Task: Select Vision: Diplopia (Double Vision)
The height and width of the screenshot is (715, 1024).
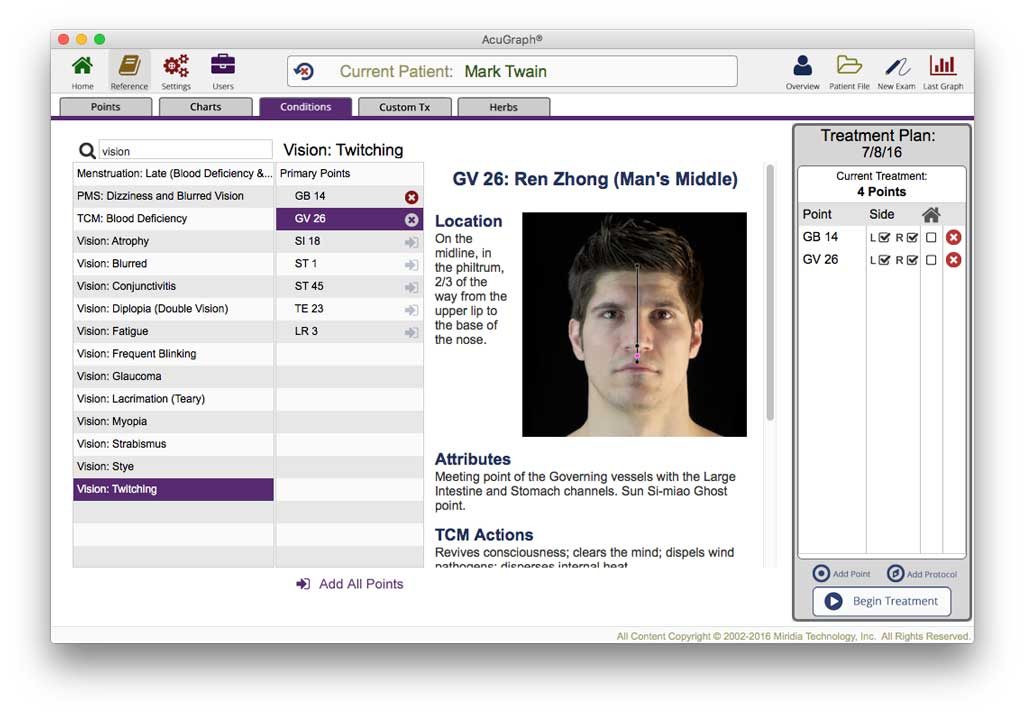Action: [173, 309]
